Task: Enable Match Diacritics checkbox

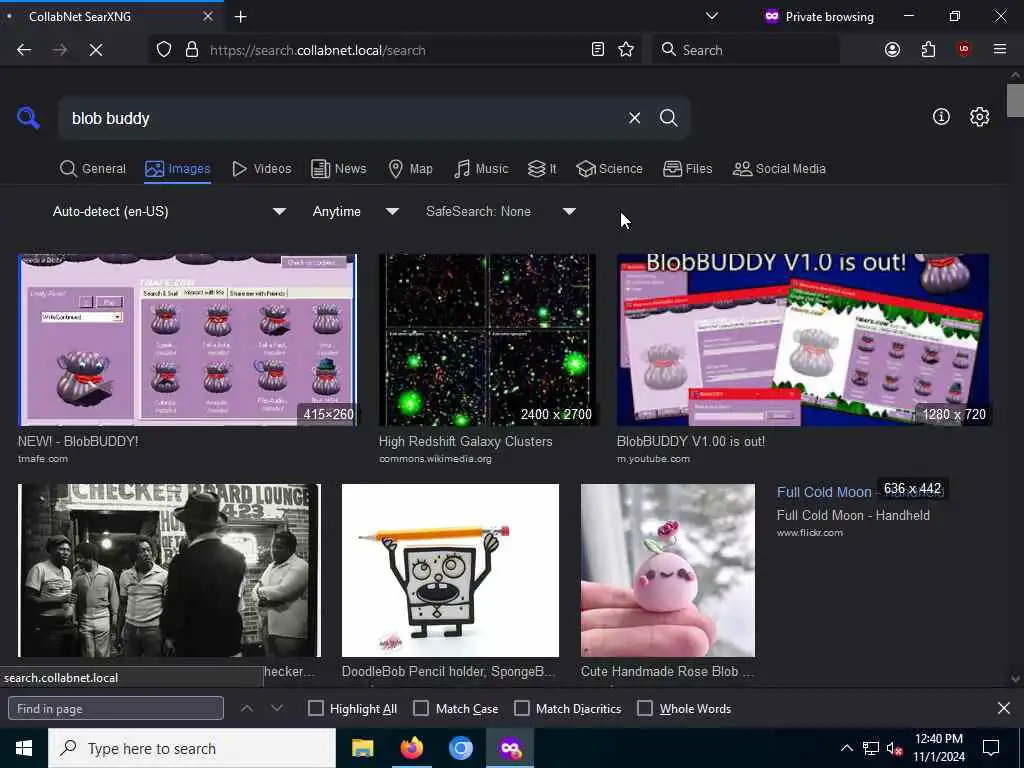Action: click(x=522, y=709)
